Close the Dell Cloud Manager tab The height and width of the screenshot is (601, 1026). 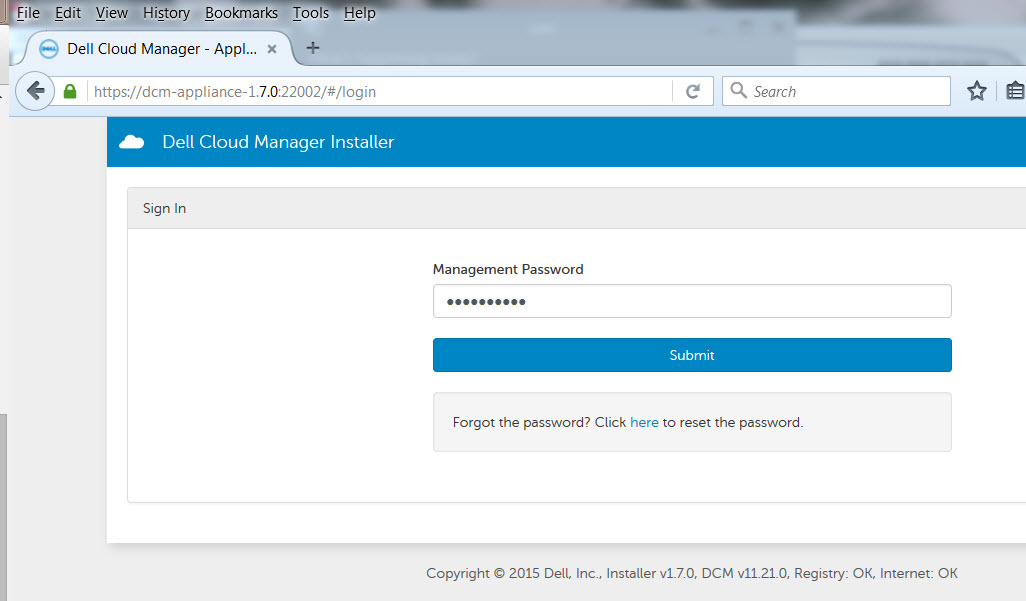(272, 49)
